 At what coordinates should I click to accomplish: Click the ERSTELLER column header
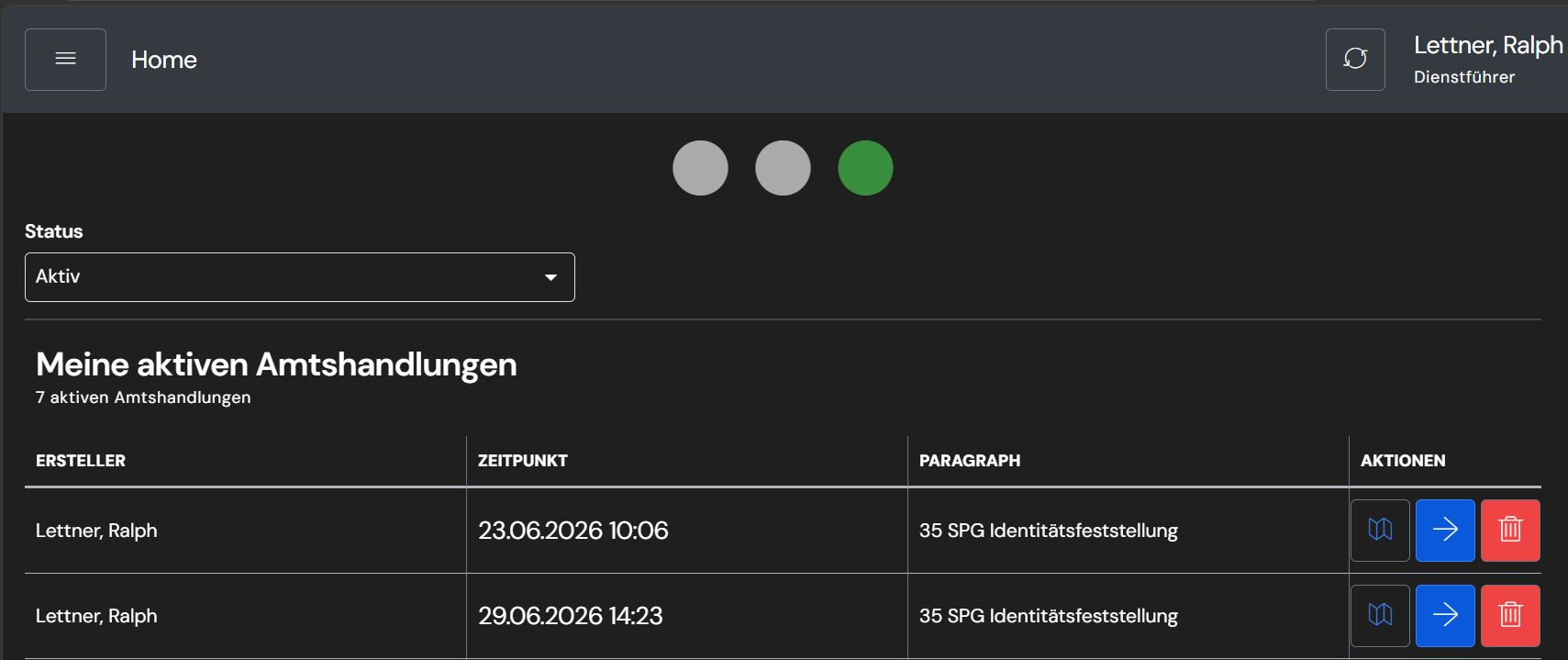(81, 461)
